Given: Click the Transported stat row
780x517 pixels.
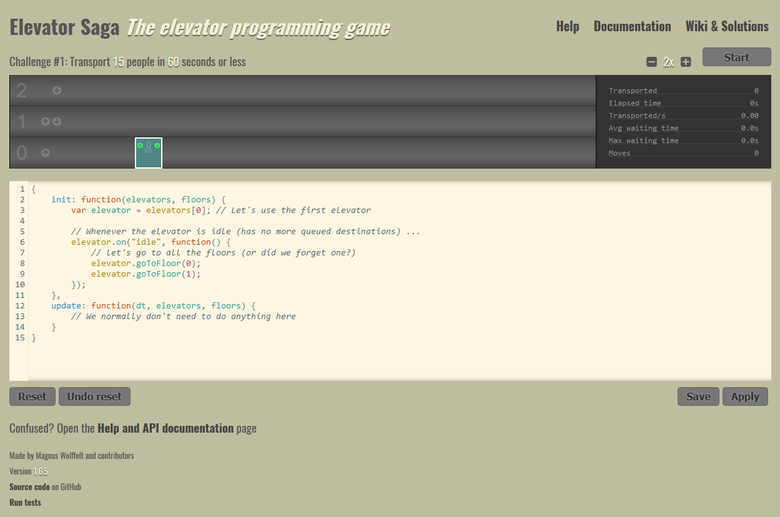Looking at the screenshot, I should [x=683, y=91].
